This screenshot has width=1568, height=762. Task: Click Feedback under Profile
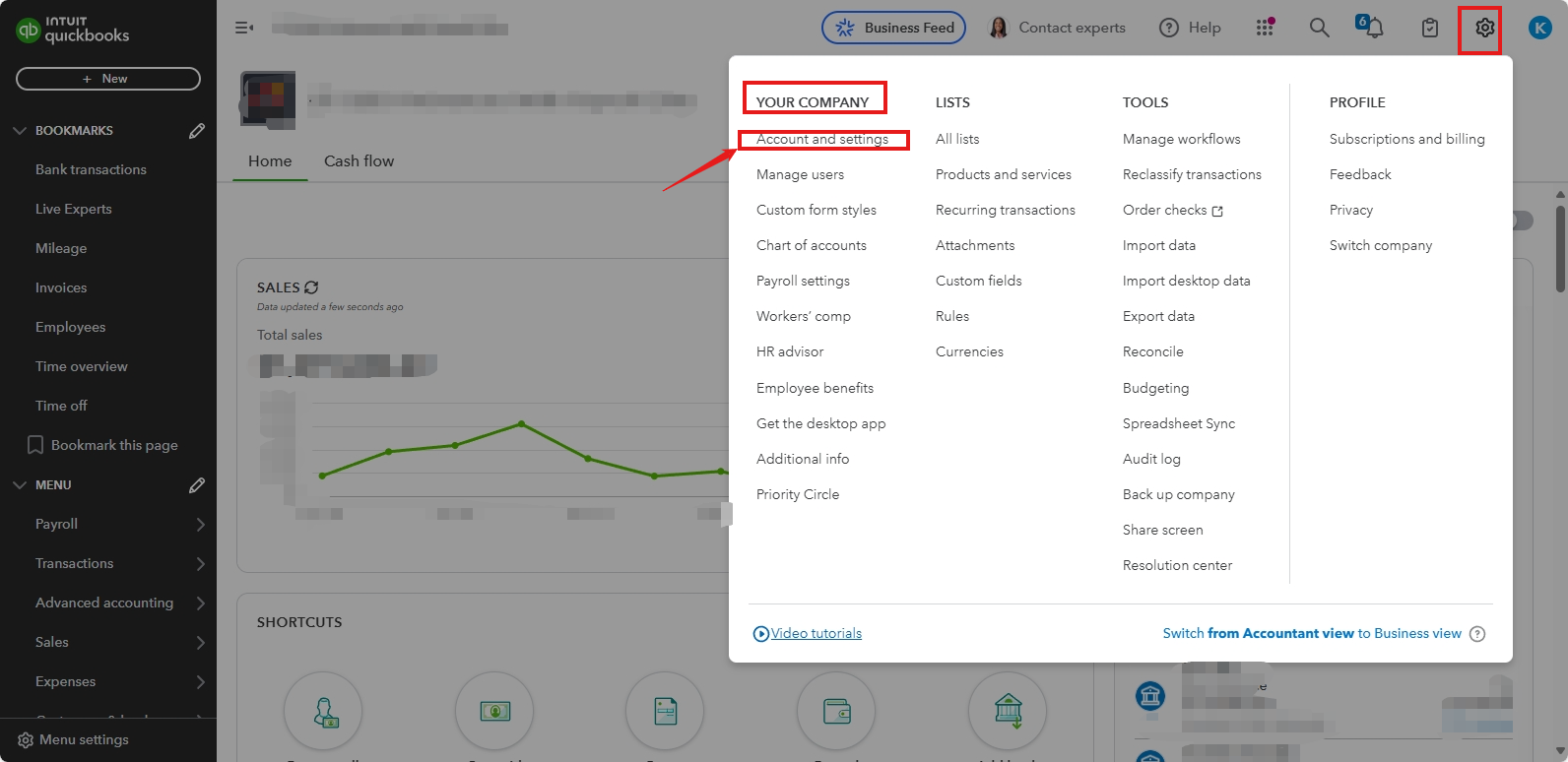[1360, 175]
